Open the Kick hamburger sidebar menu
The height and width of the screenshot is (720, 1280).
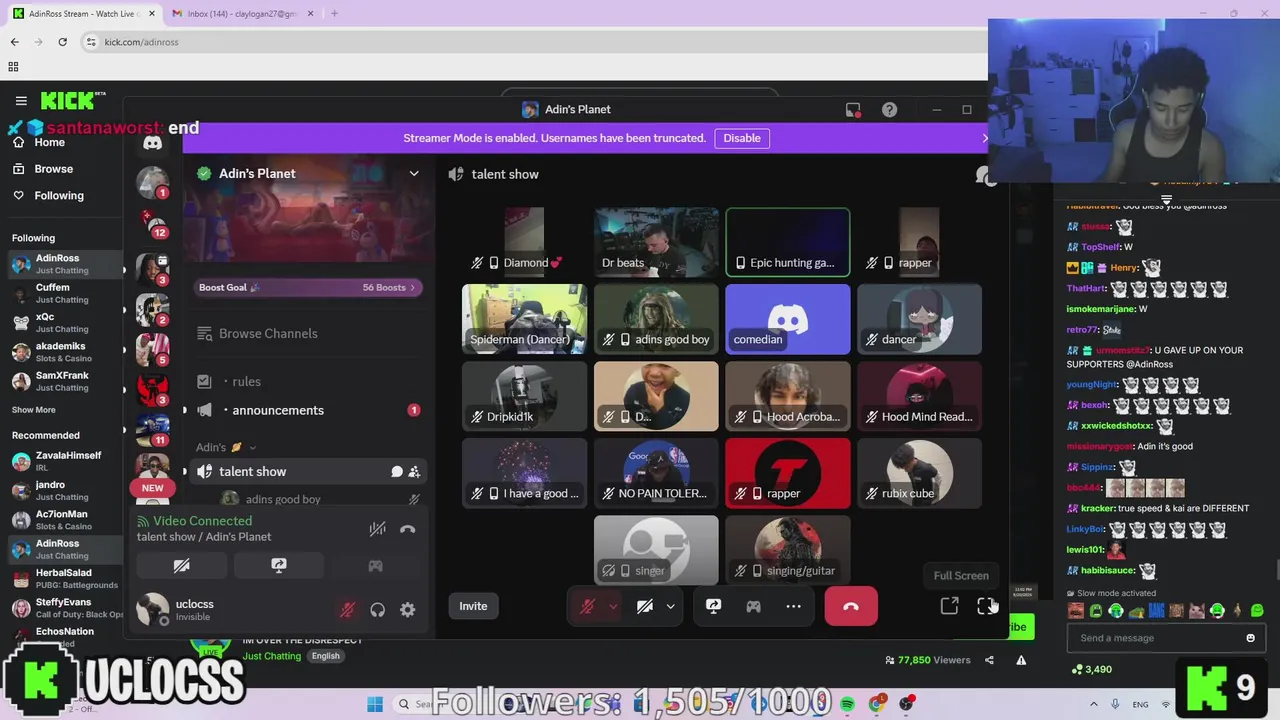[x=21, y=101]
